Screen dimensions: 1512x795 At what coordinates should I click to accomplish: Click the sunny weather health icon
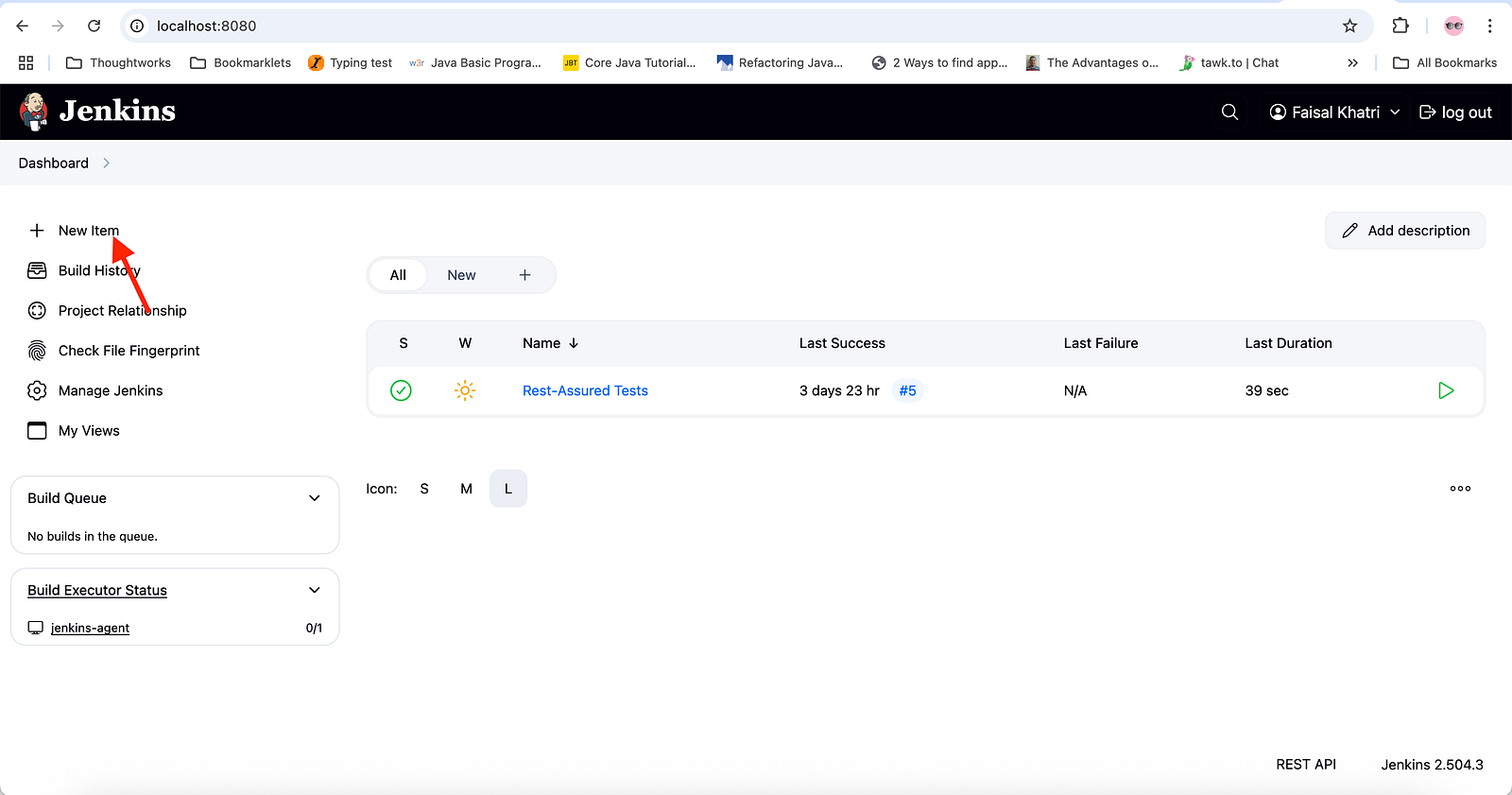[x=464, y=390]
